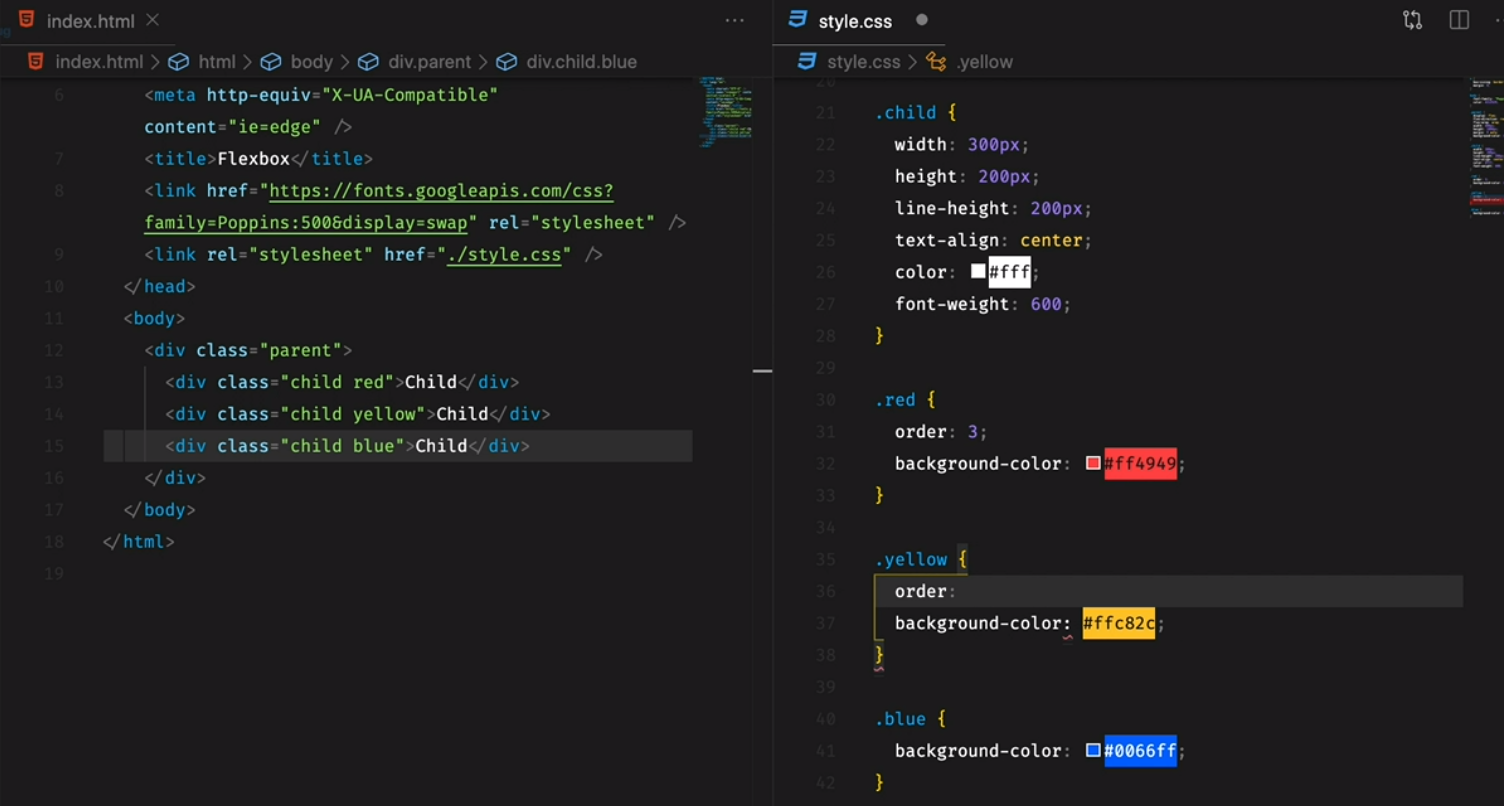
Task: Click the selector icon before .yellow breadcrumb
Action: point(936,62)
